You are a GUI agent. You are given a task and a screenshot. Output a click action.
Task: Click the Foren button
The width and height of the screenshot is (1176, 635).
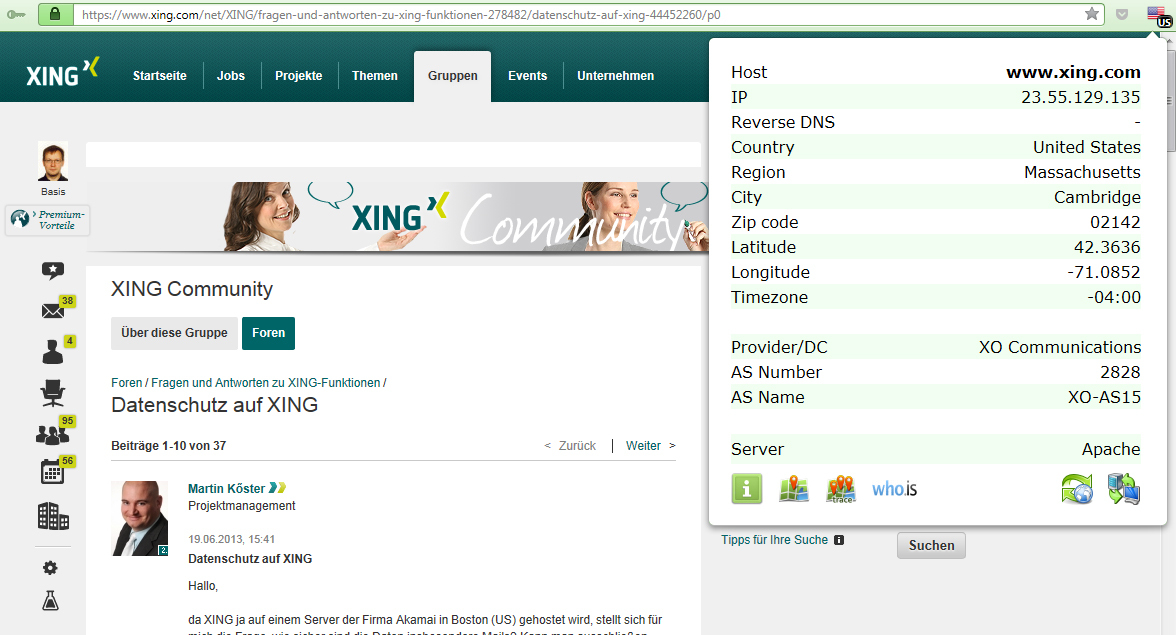pos(268,333)
